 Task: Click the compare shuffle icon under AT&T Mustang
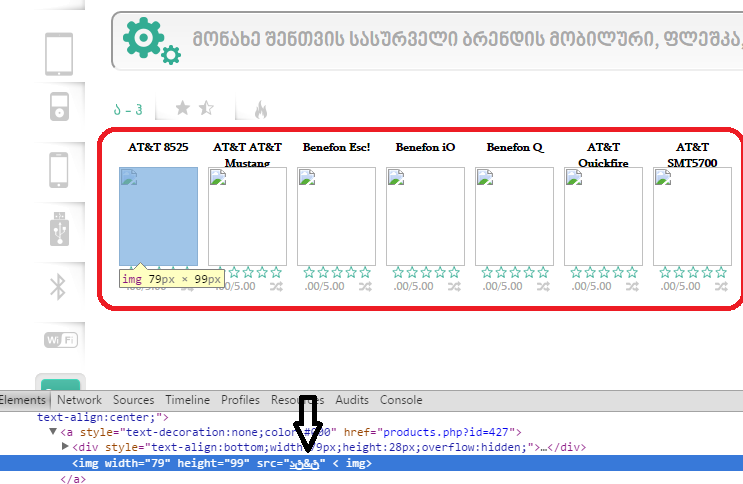coord(276,286)
